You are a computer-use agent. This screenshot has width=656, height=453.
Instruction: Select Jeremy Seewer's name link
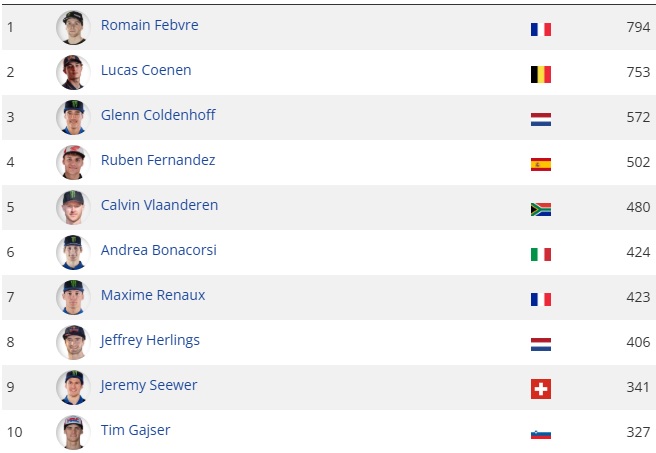(149, 385)
